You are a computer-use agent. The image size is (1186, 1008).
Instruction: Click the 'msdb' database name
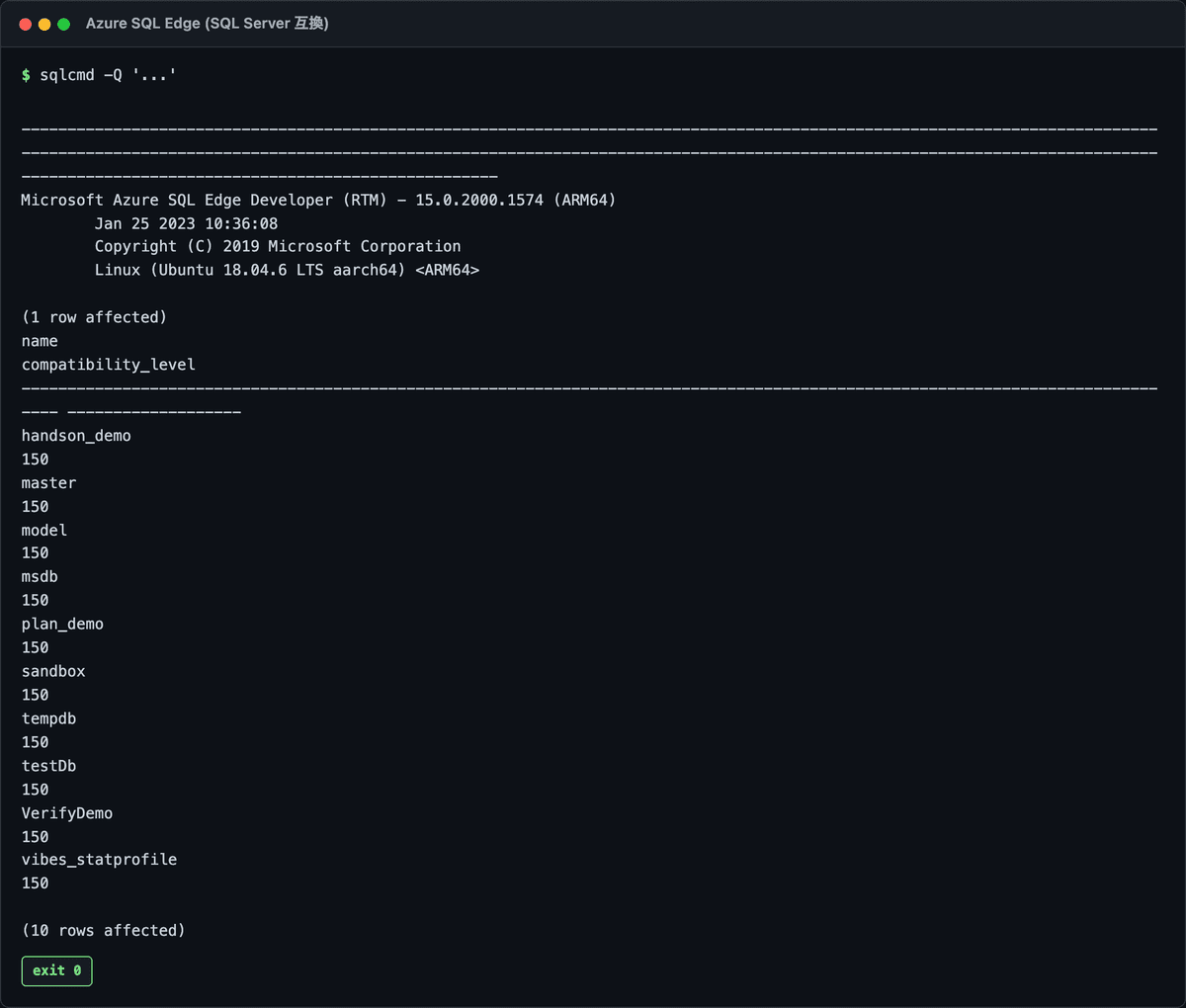tap(40, 577)
